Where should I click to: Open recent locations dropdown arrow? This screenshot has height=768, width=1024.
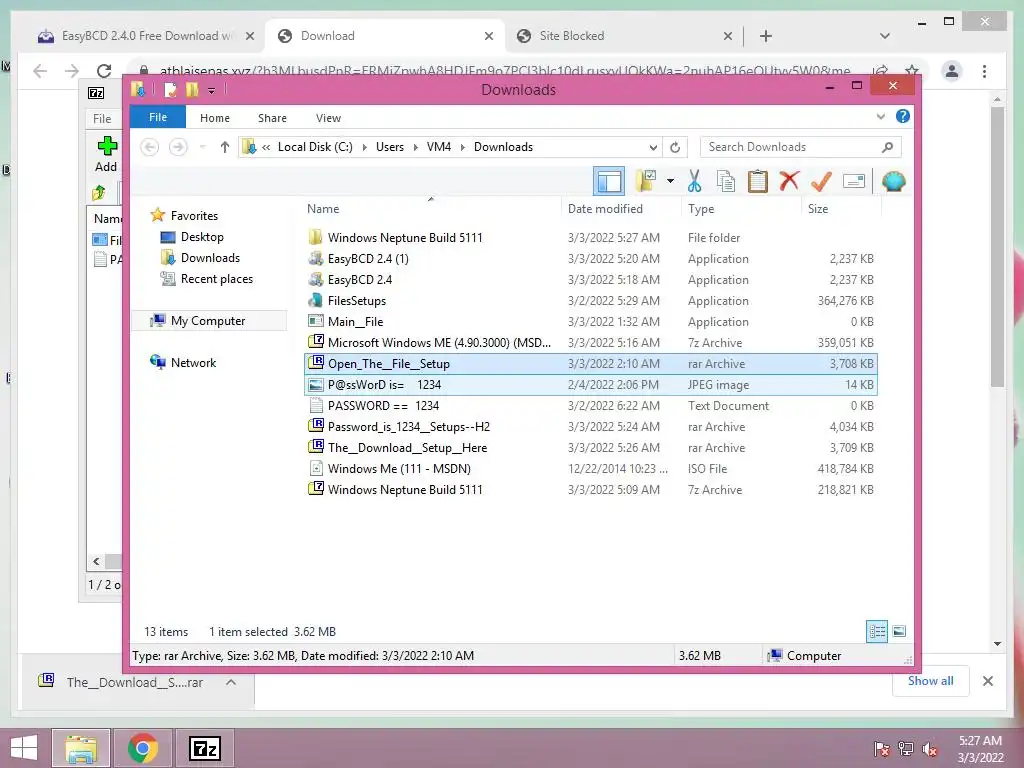coord(202,147)
